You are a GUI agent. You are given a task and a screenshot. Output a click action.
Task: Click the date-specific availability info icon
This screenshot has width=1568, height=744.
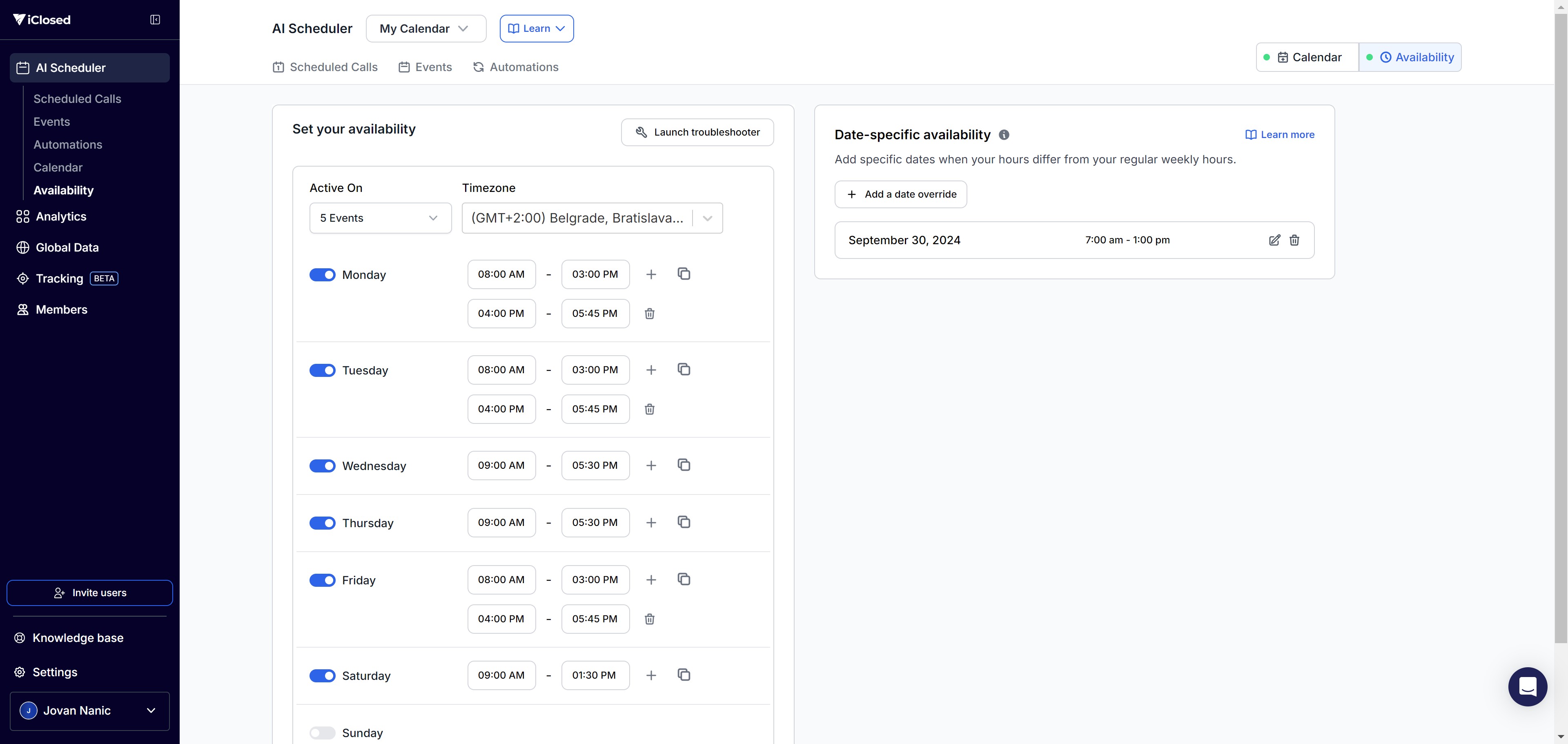pyautogui.click(x=1004, y=135)
